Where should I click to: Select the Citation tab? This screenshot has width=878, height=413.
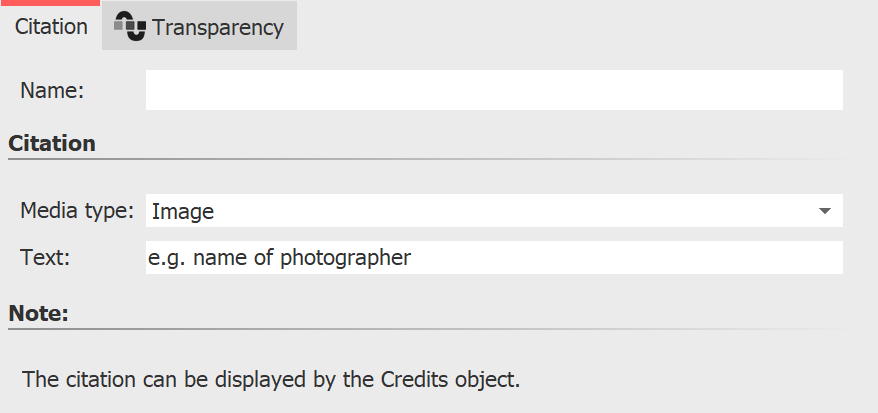click(x=51, y=27)
